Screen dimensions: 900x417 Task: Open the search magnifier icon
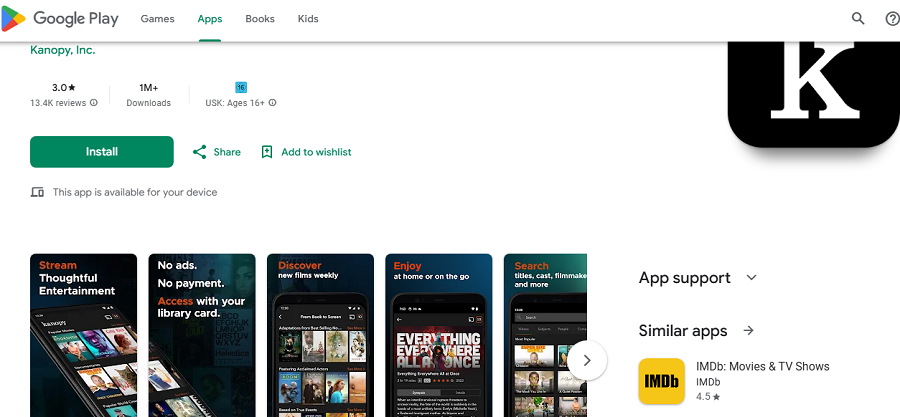point(858,19)
